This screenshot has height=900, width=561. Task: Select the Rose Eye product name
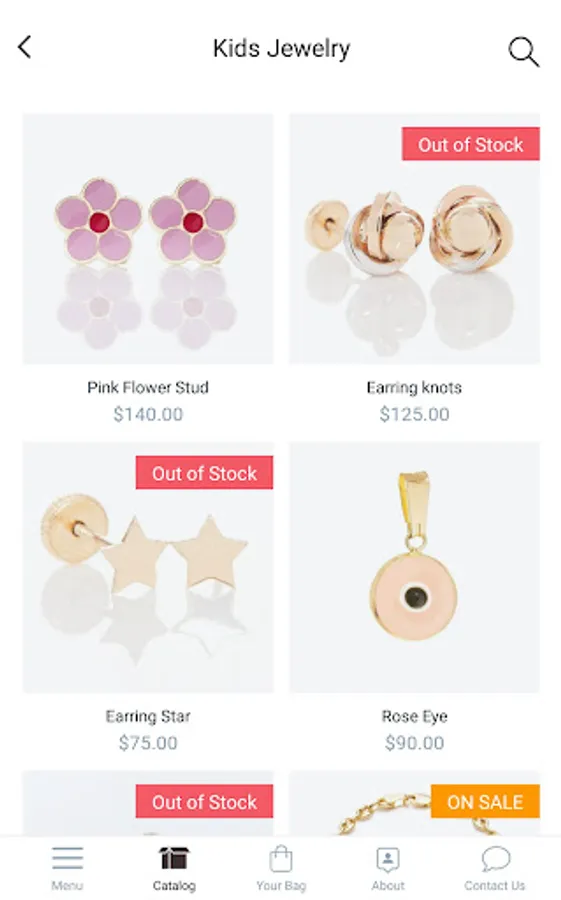(415, 716)
